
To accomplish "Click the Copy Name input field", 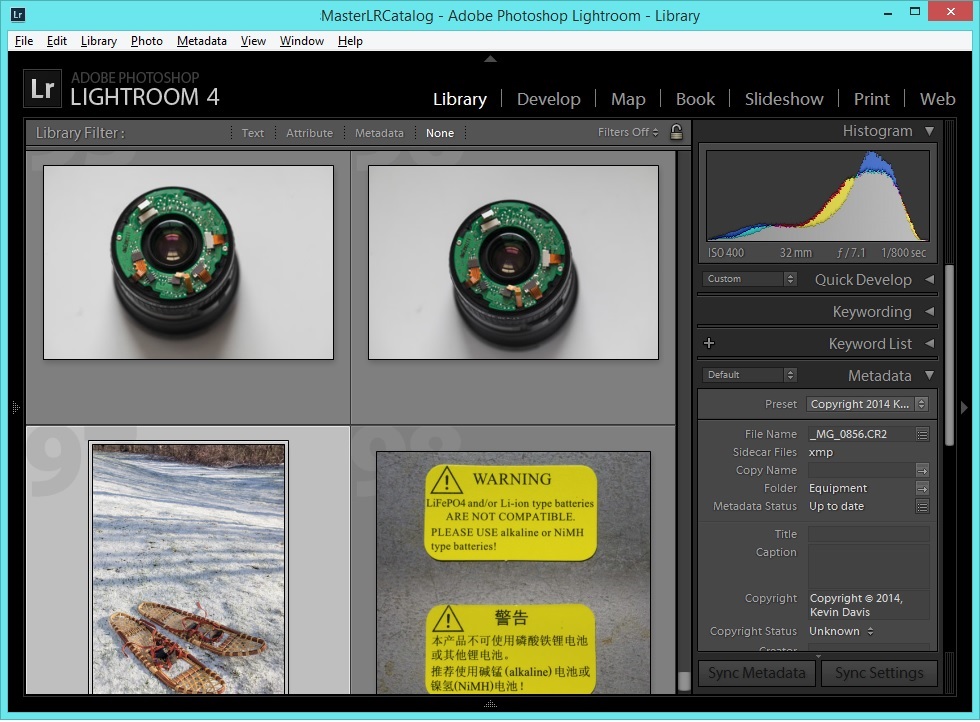I will pyautogui.click(x=860, y=470).
